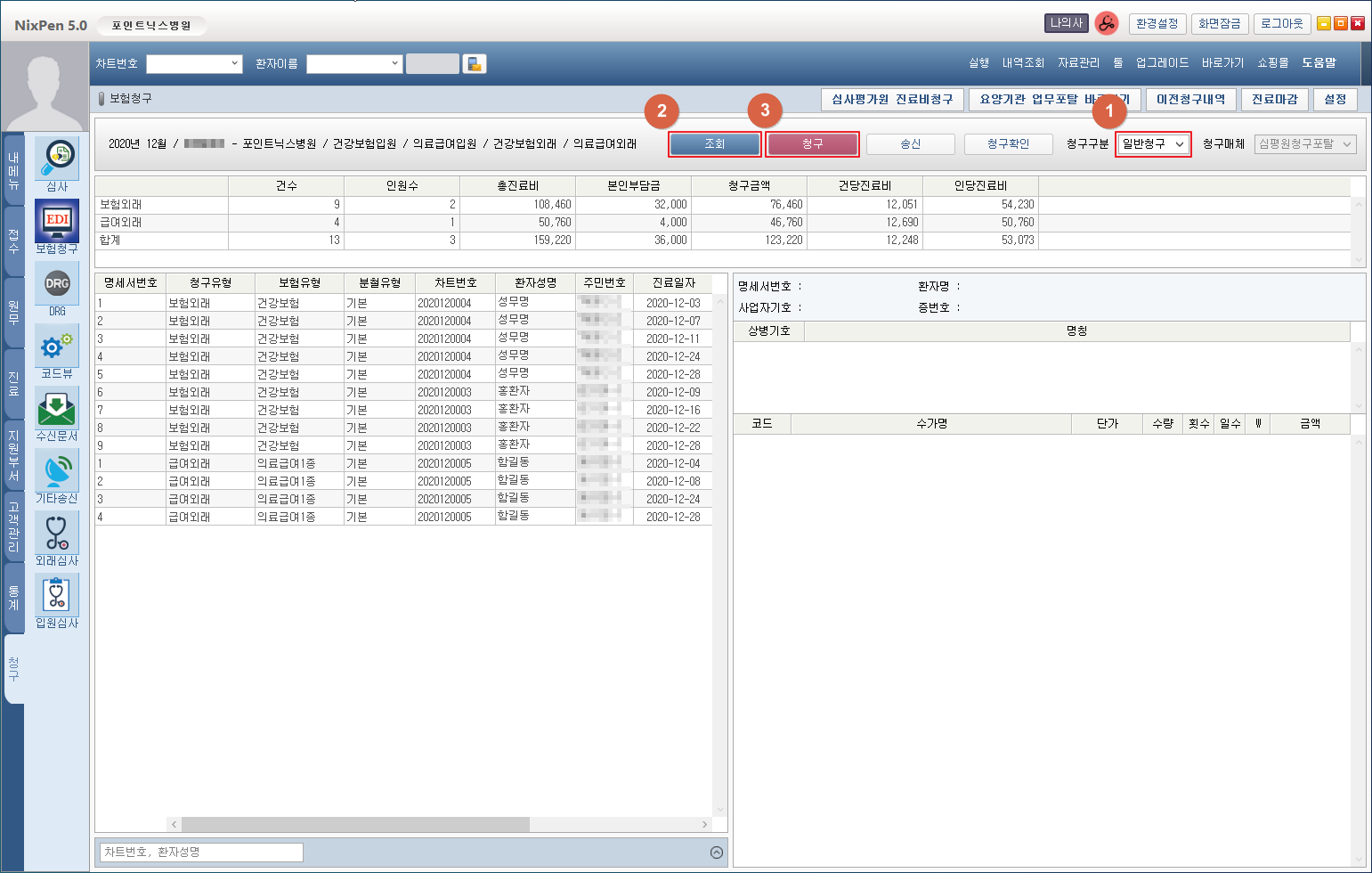Open the 심사 sidebar icon
1372x873 pixels.
click(x=57, y=159)
